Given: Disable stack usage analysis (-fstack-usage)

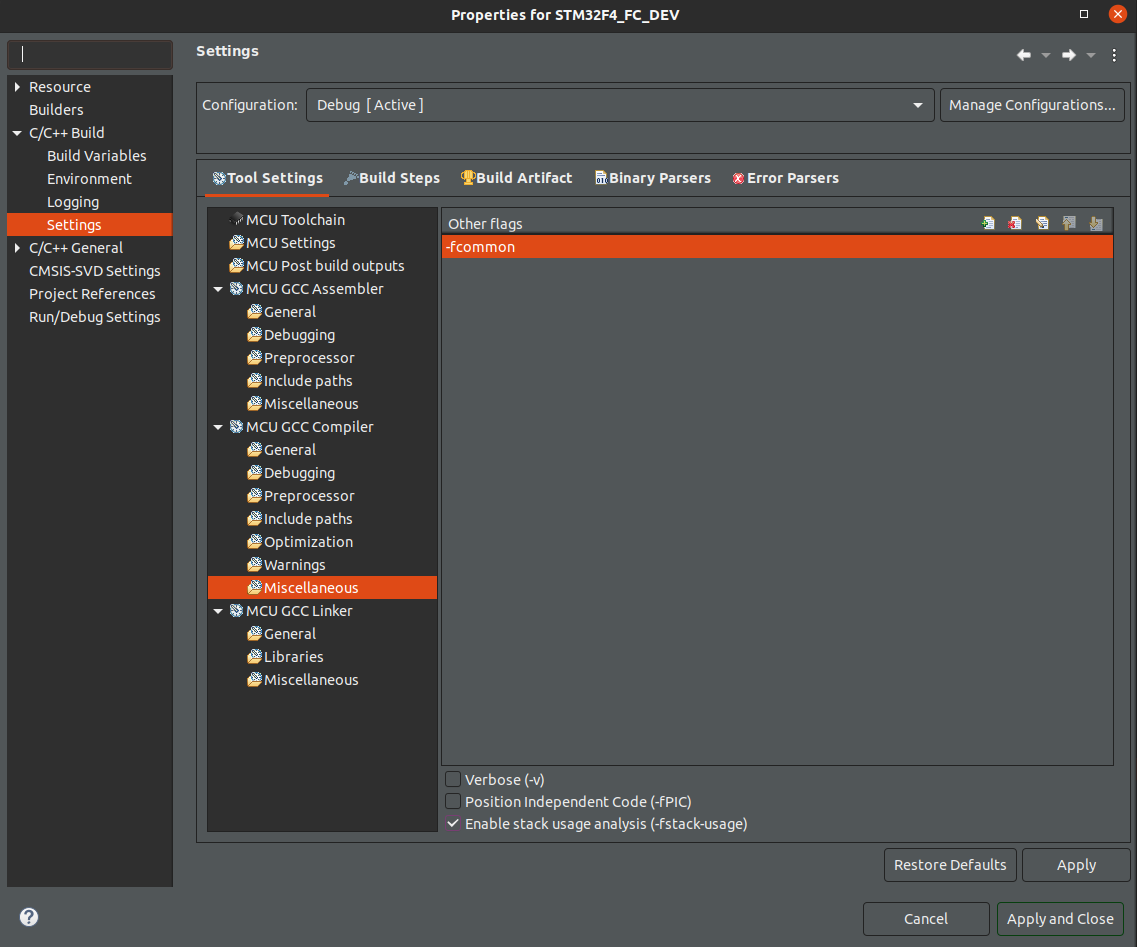Looking at the screenshot, I should tap(453, 824).
